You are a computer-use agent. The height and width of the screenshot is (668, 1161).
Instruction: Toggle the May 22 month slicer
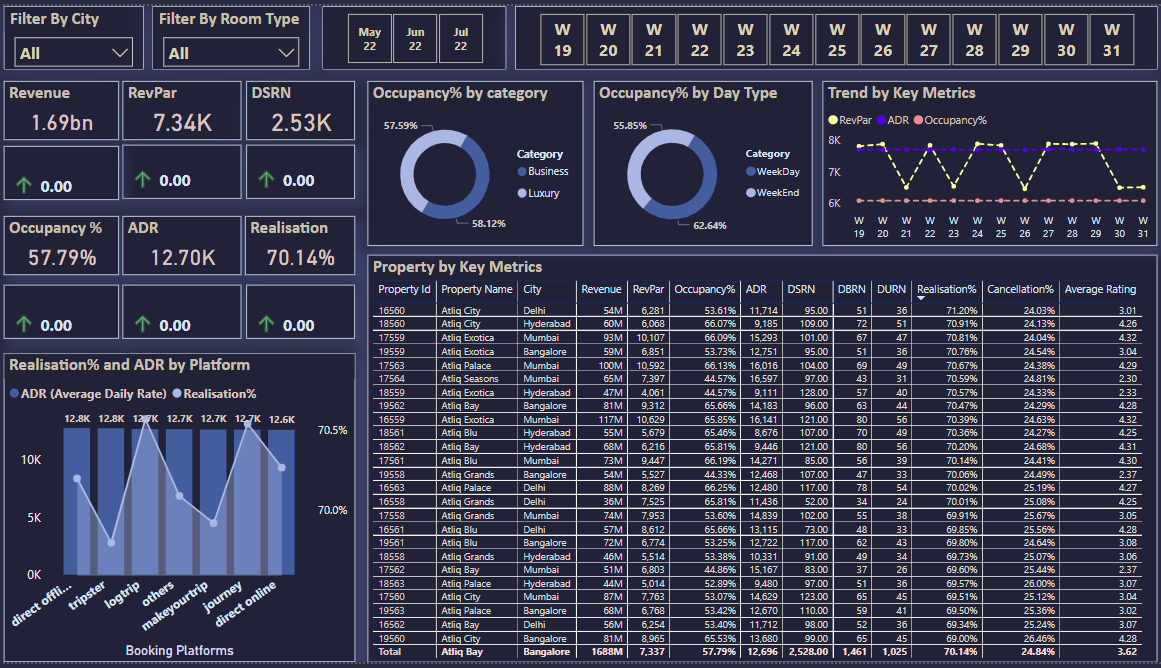370,40
